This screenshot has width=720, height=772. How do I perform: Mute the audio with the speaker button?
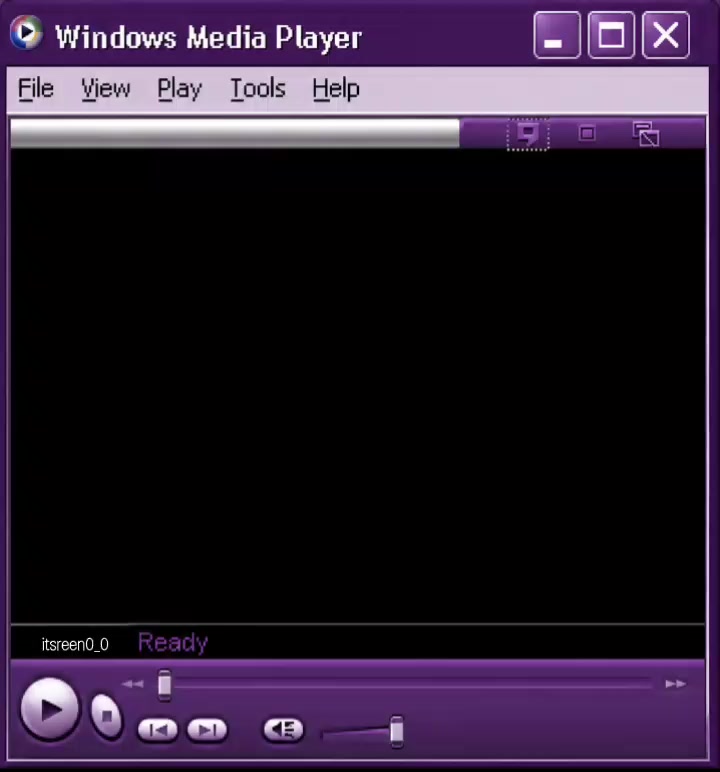point(284,729)
